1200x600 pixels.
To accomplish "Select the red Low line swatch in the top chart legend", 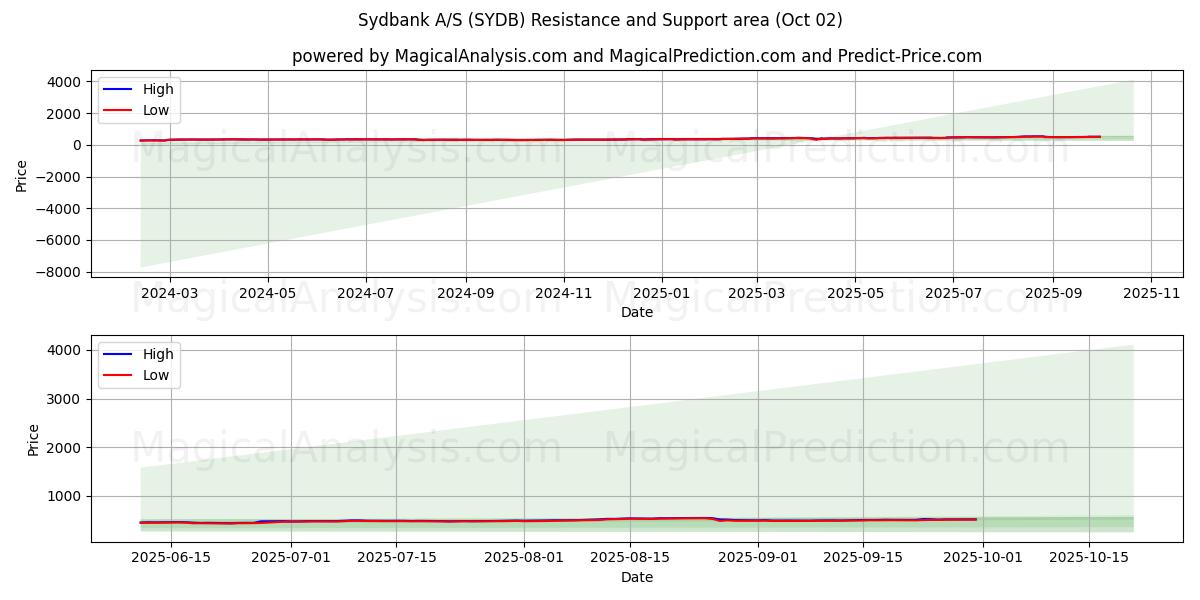I will (x=119, y=110).
